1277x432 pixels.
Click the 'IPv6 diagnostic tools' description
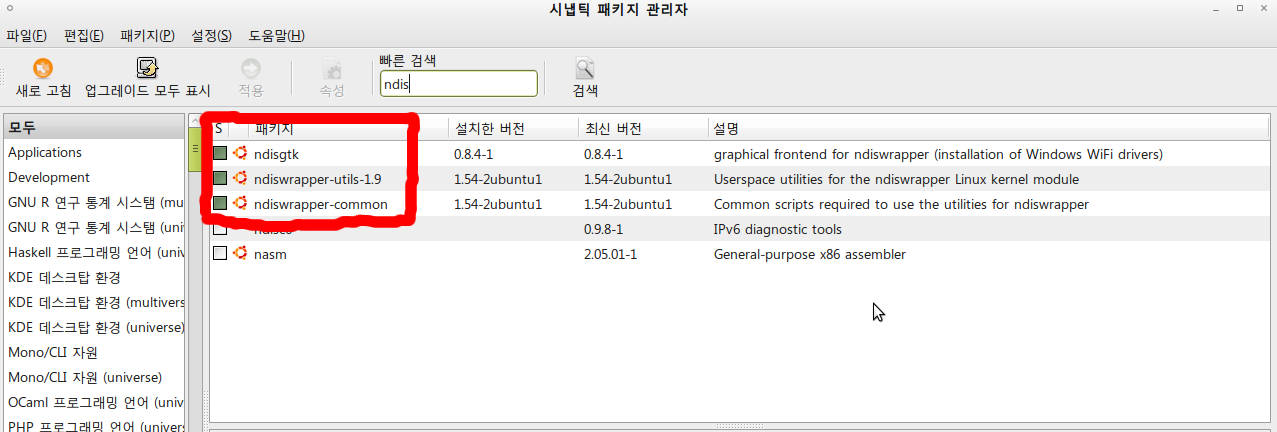point(777,229)
